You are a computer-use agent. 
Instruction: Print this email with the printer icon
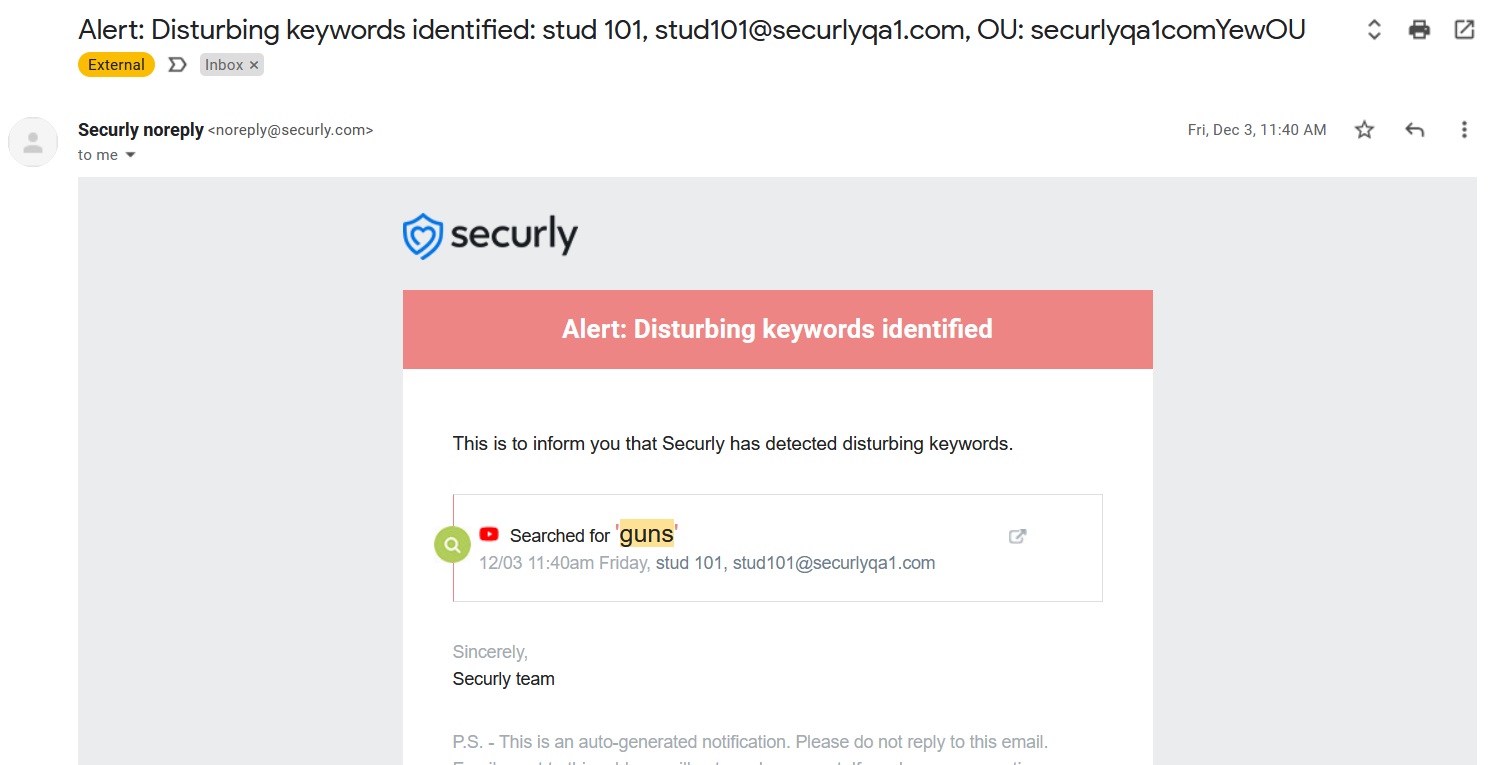click(1419, 30)
